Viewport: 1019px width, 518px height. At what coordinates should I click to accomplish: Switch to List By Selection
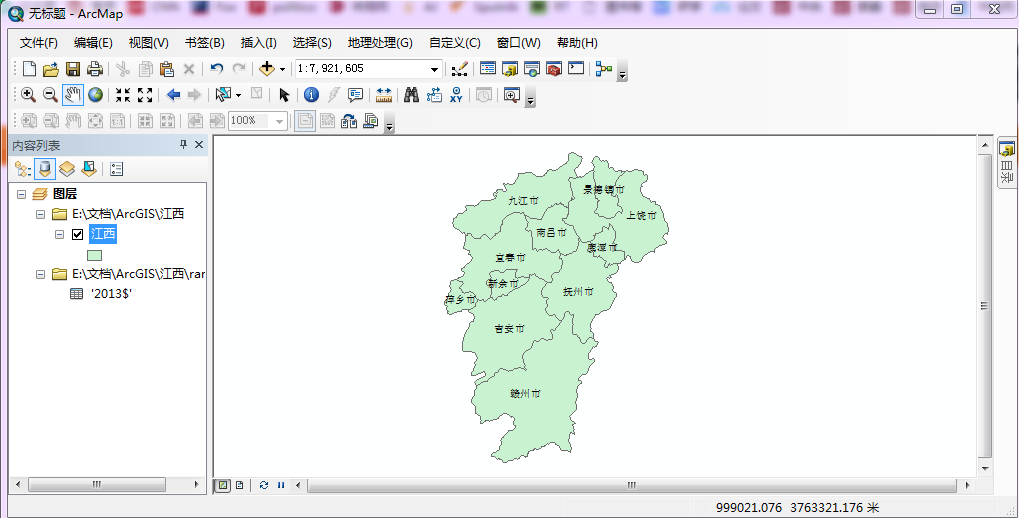[89, 169]
